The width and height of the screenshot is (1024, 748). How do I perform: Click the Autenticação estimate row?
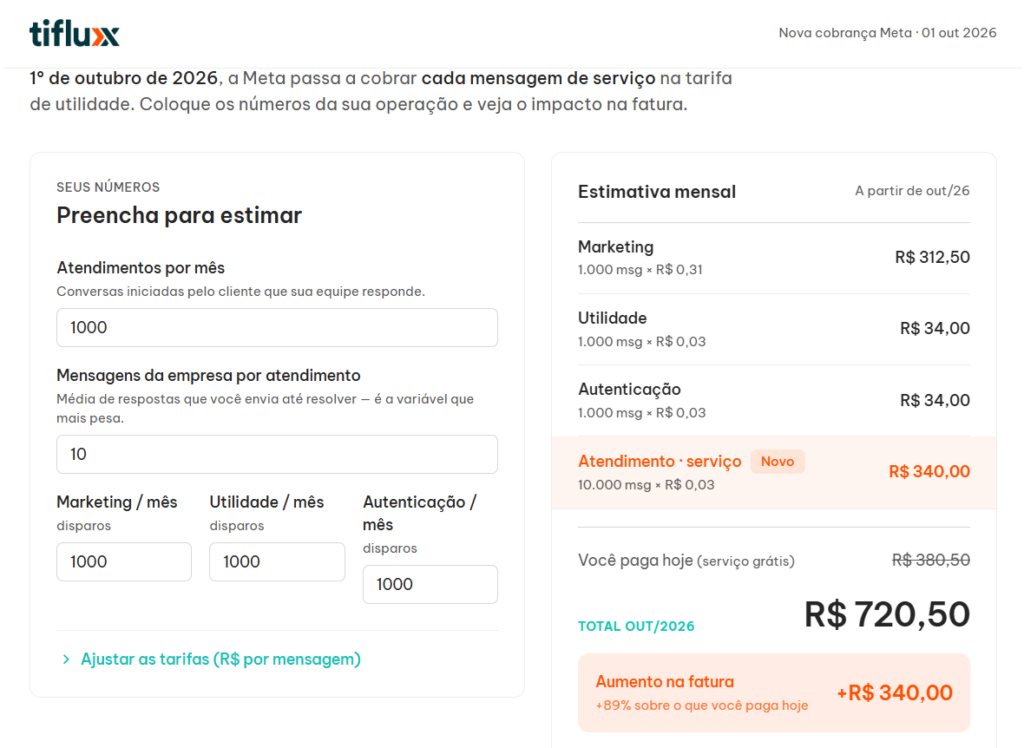coord(774,400)
